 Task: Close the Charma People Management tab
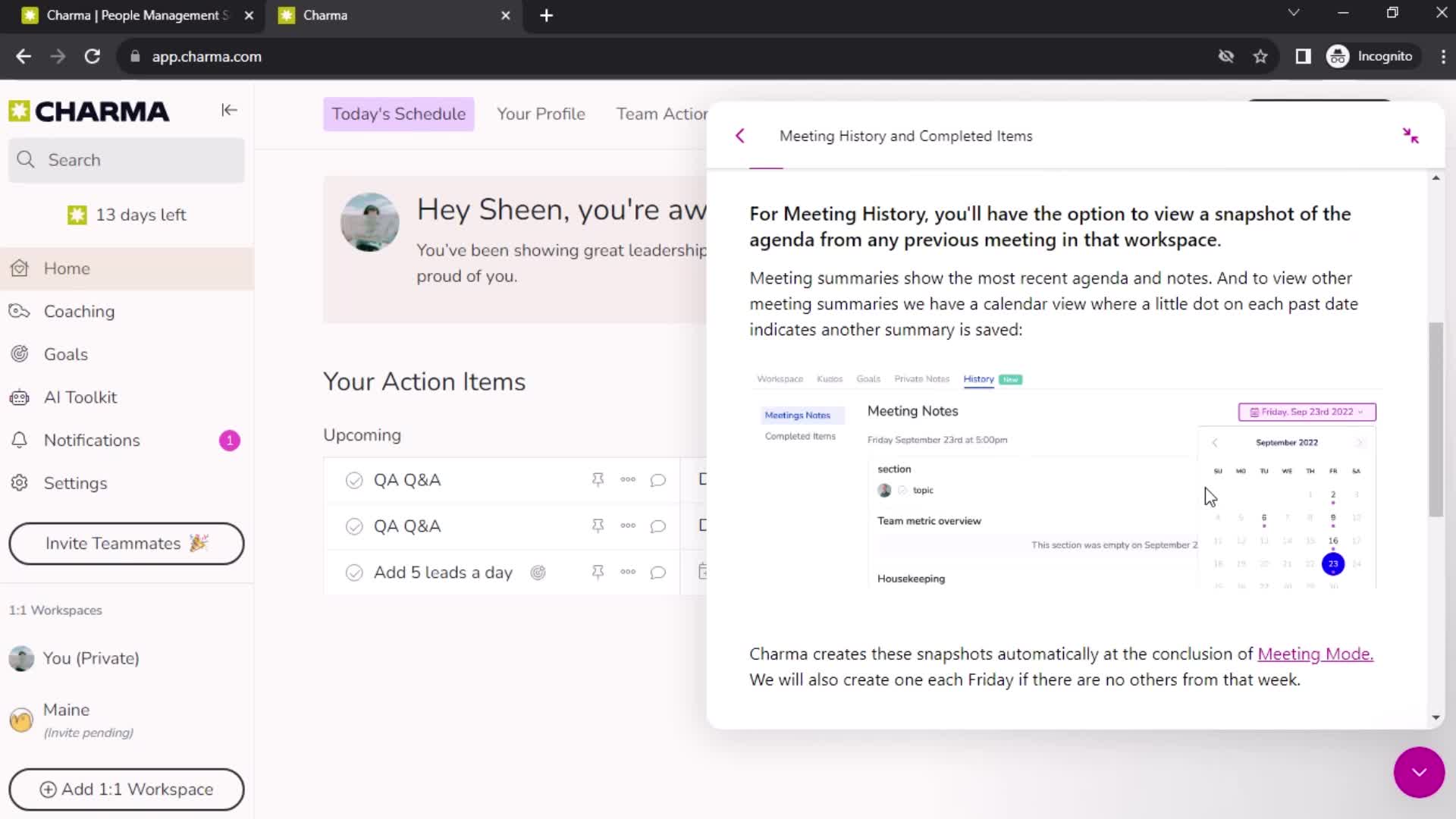point(249,15)
